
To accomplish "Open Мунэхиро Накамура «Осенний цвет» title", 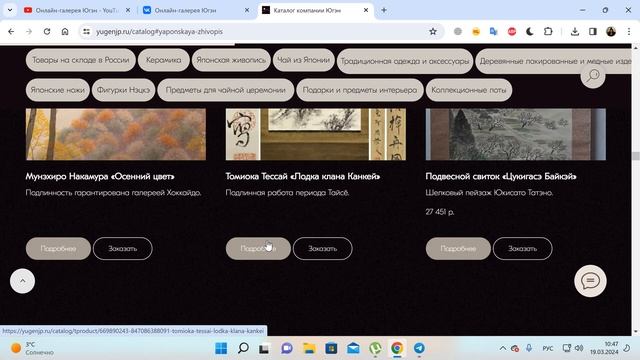I will pyautogui.click(x=100, y=176).
